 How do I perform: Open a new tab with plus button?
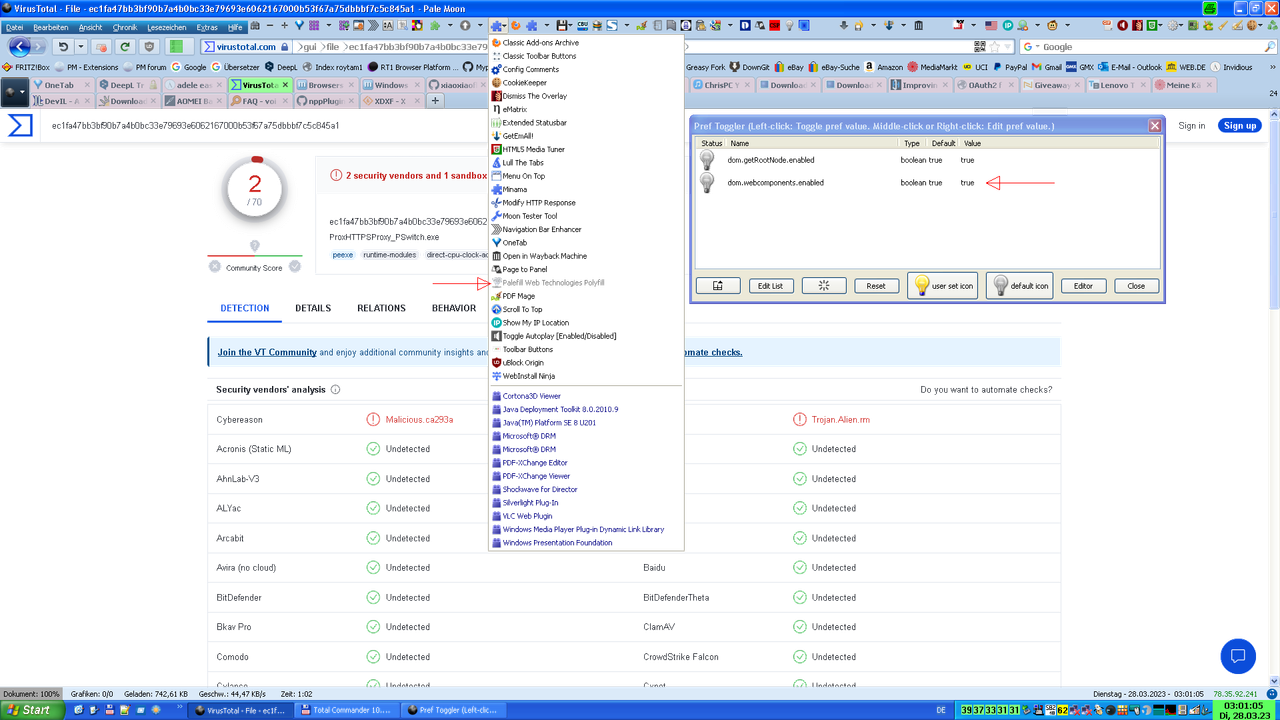435,101
